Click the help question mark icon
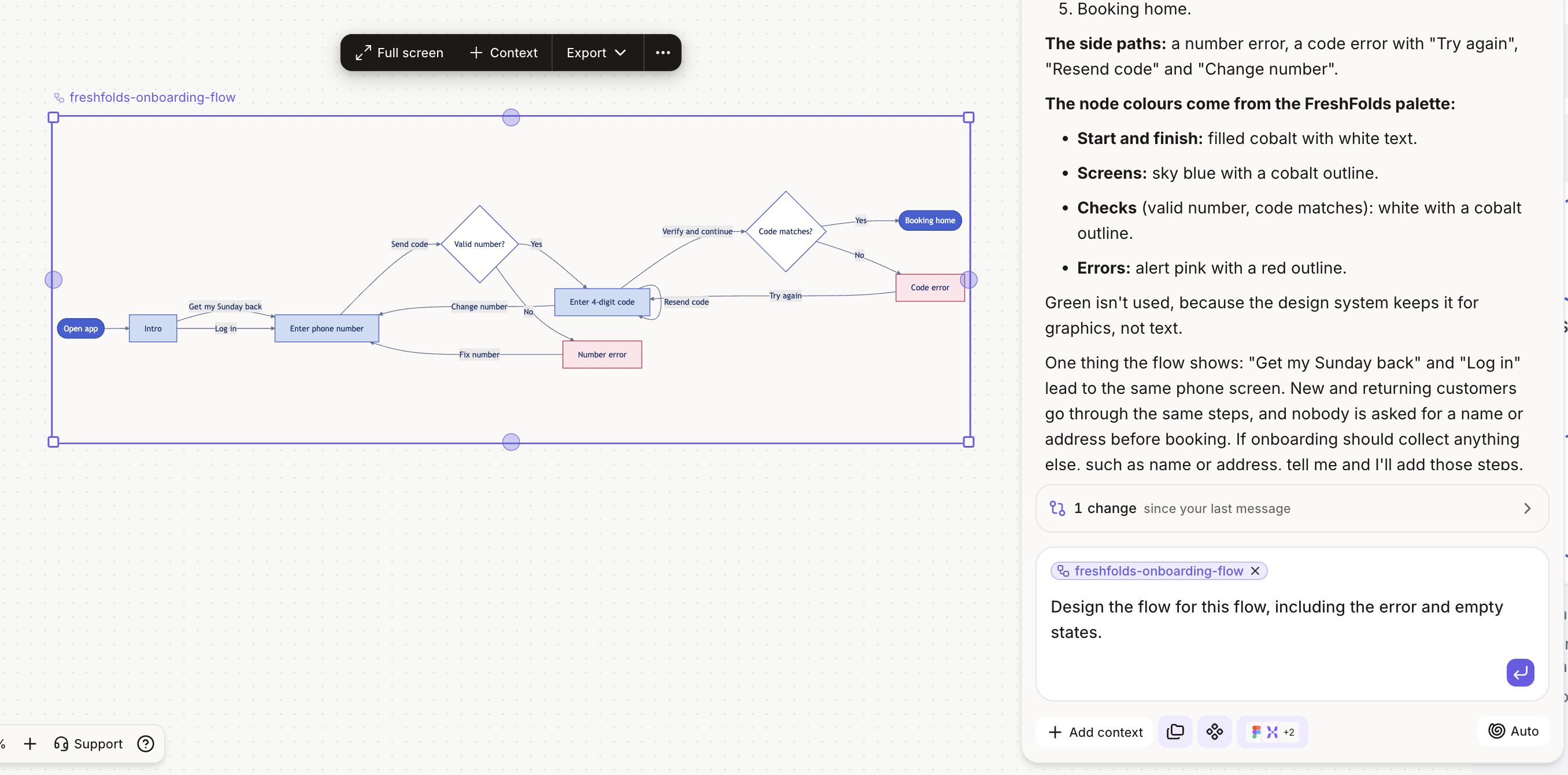The height and width of the screenshot is (775, 1568). click(146, 744)
